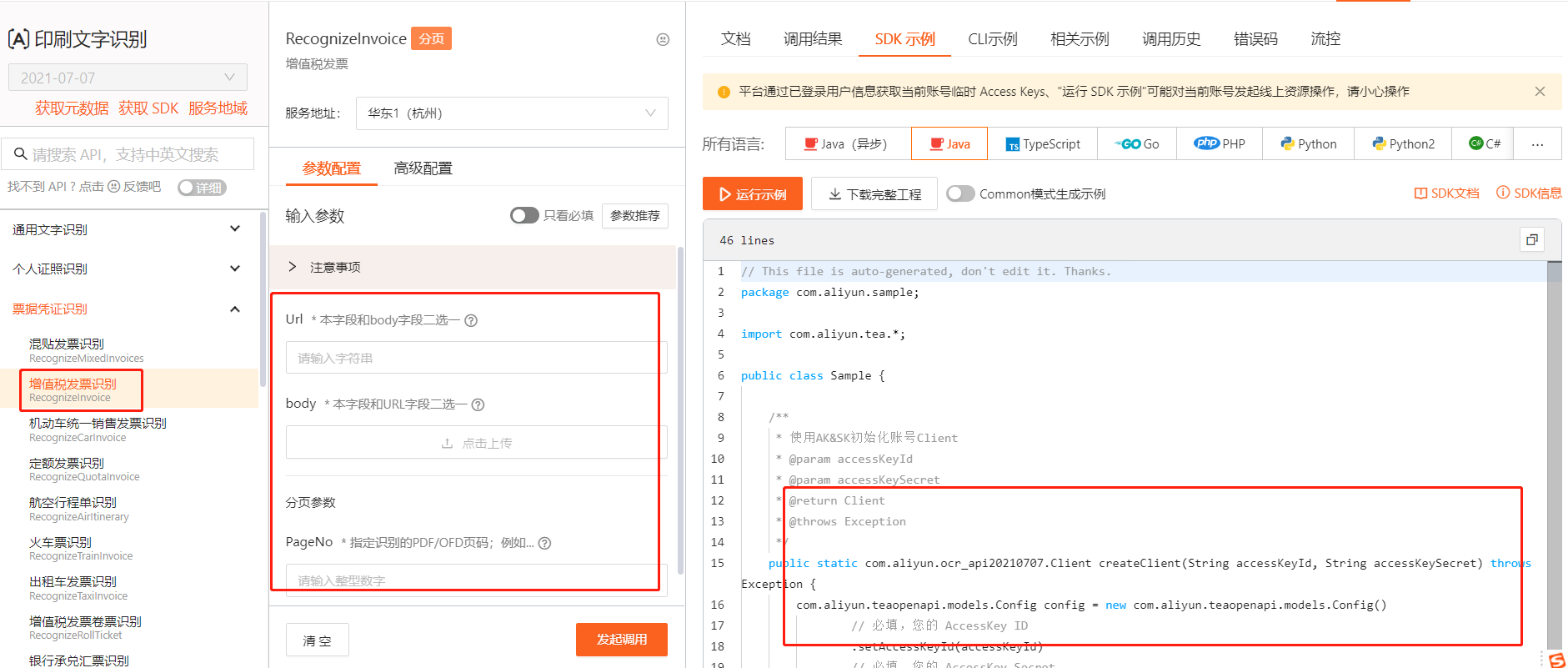Open the 服务地址 region dropdown
Image resolution: width=1568 pixels, height=668 pixels.
(512, 113)
